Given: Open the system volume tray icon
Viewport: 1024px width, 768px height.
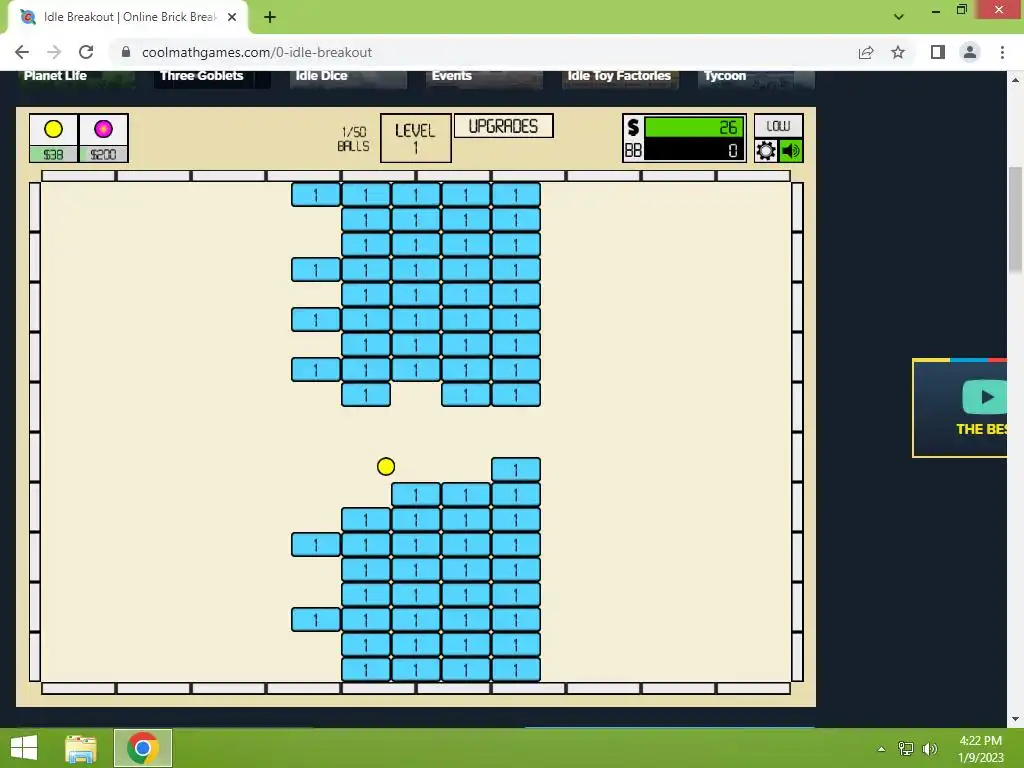Looking at the screenshot, I should [x=930, y=749].
